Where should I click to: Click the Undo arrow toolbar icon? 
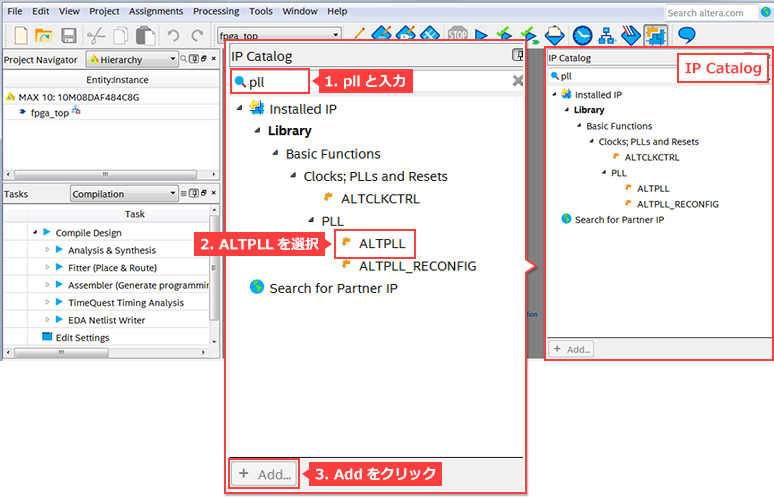click(x=172, y=35)
